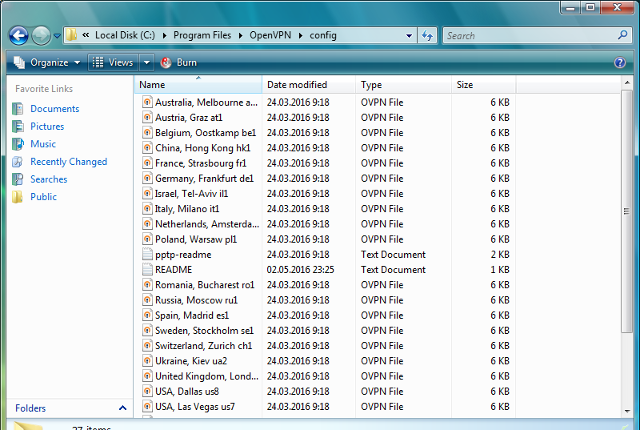Click the Refresh button in address bar
Image resolution: width=640 pixels, height=430 pixels.
click(x=427, y=36)
